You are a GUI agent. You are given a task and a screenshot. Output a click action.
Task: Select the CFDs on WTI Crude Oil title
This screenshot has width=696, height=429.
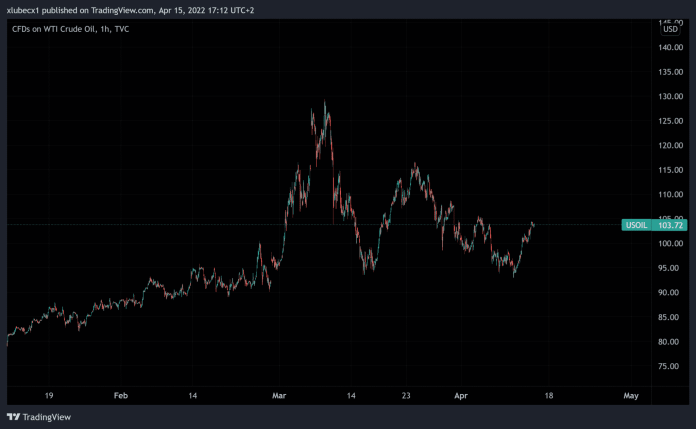tap(69, 29)
